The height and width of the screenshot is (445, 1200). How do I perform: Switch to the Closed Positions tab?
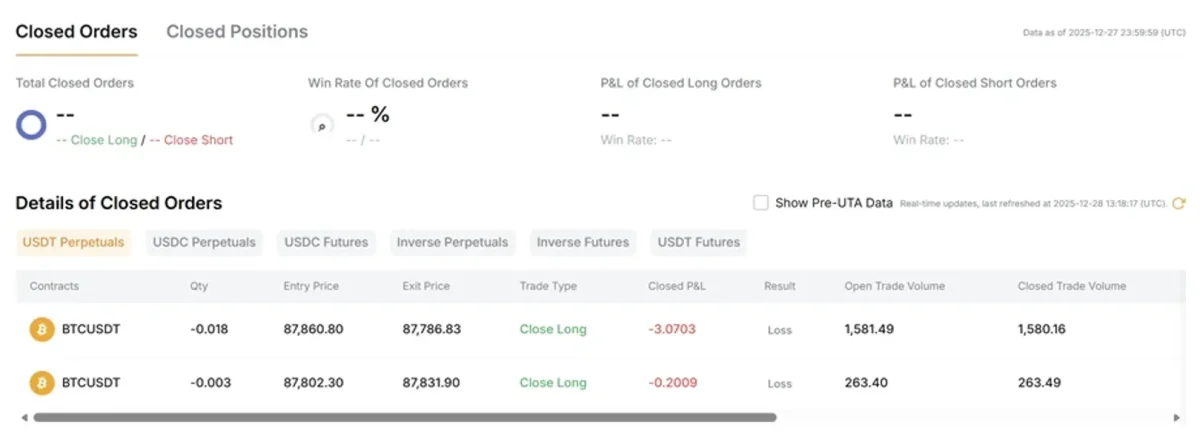point(237,32)
